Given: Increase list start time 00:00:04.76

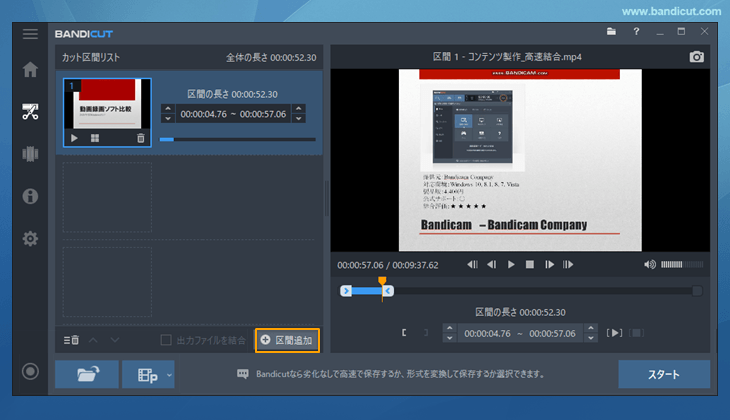Looking at the screenshot, I should click(x=168, y=108).
